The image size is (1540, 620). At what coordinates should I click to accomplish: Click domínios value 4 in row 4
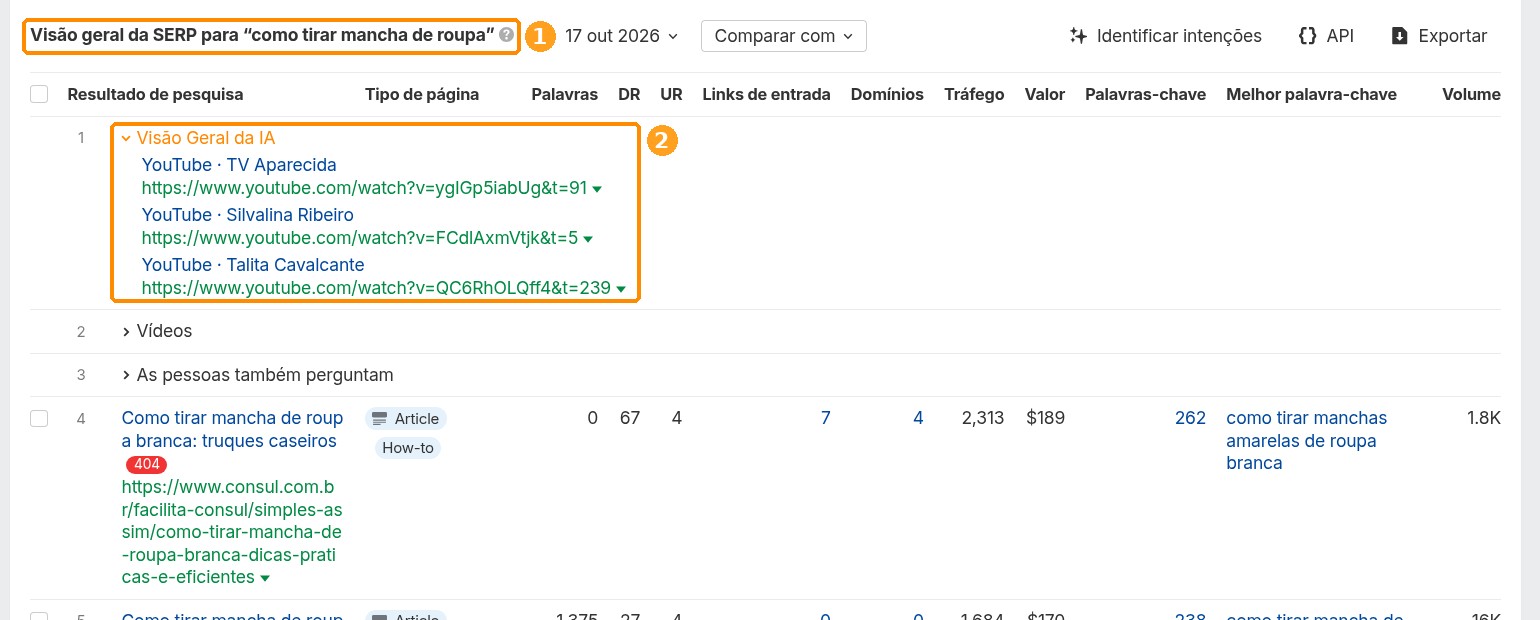point(918,418)
